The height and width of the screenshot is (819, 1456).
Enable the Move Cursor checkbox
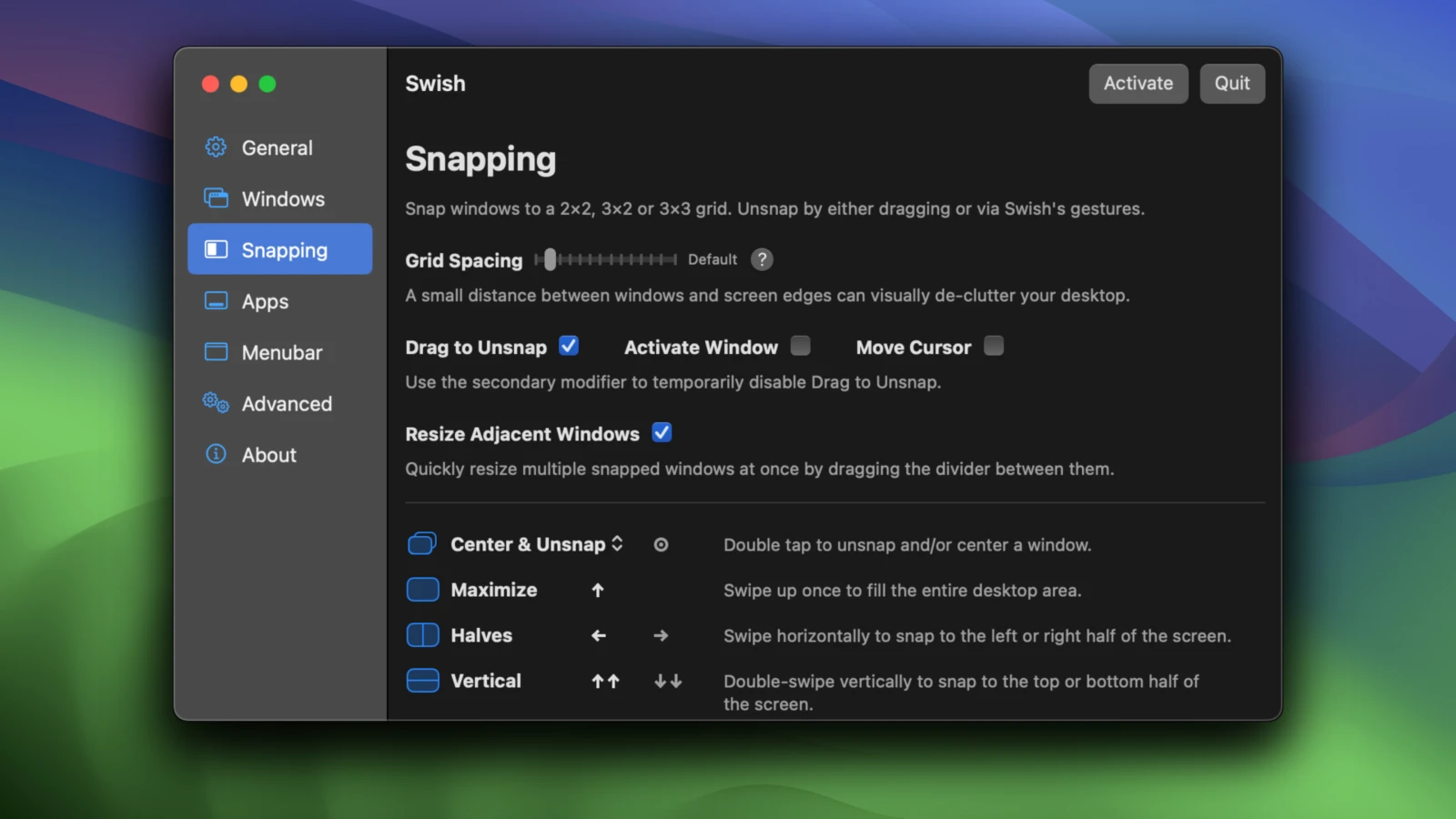click(994, 346)
